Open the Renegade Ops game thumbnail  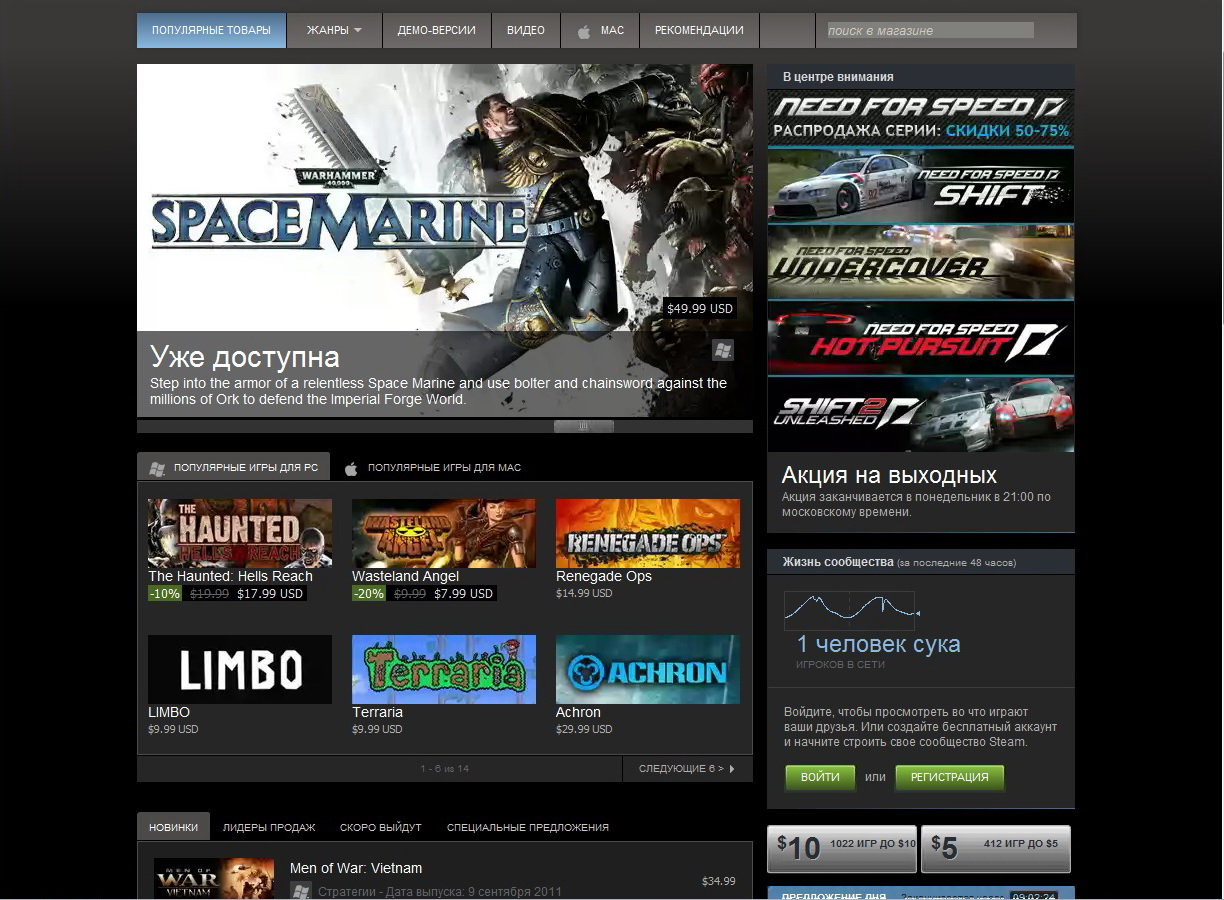pos(648,533)
